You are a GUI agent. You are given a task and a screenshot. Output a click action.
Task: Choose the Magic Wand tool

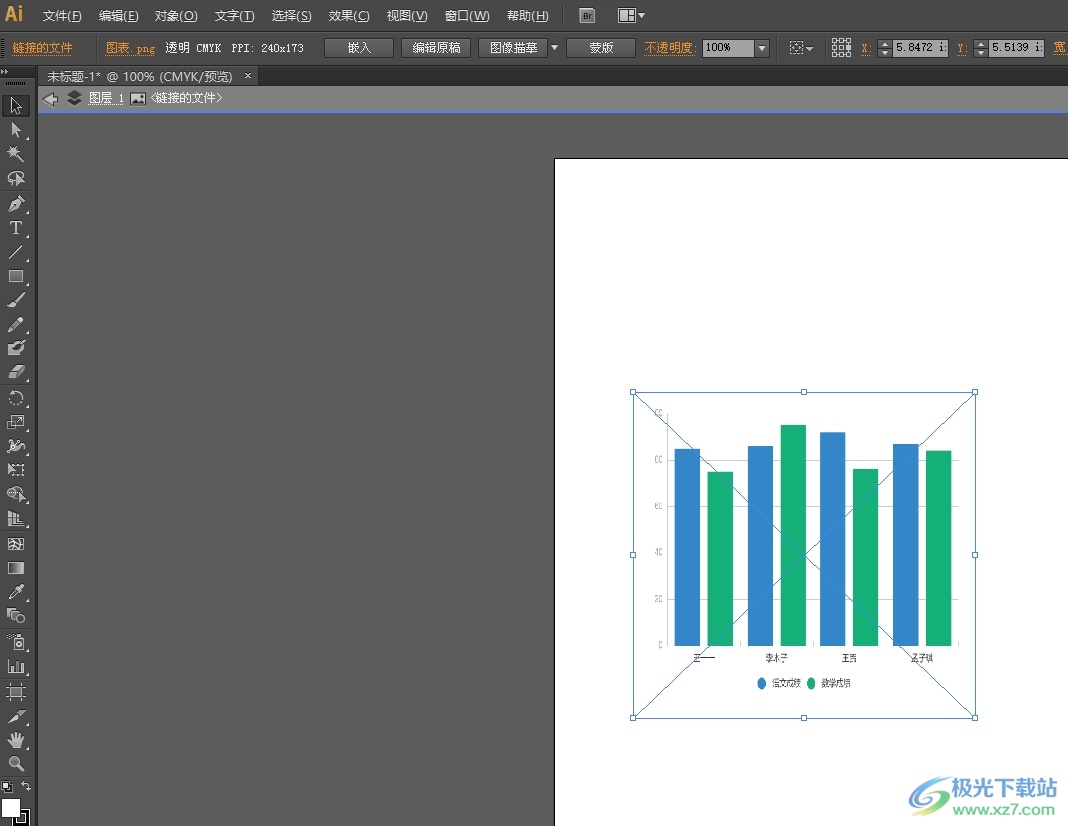coord(16,154)
